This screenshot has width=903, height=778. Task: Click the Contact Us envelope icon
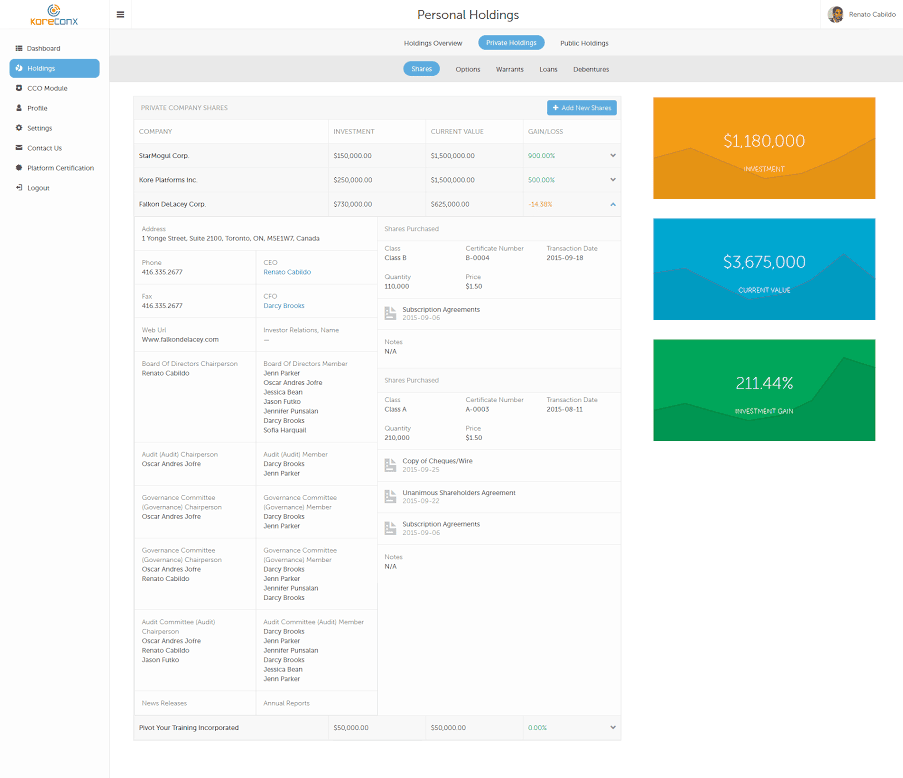pos(19,148)
